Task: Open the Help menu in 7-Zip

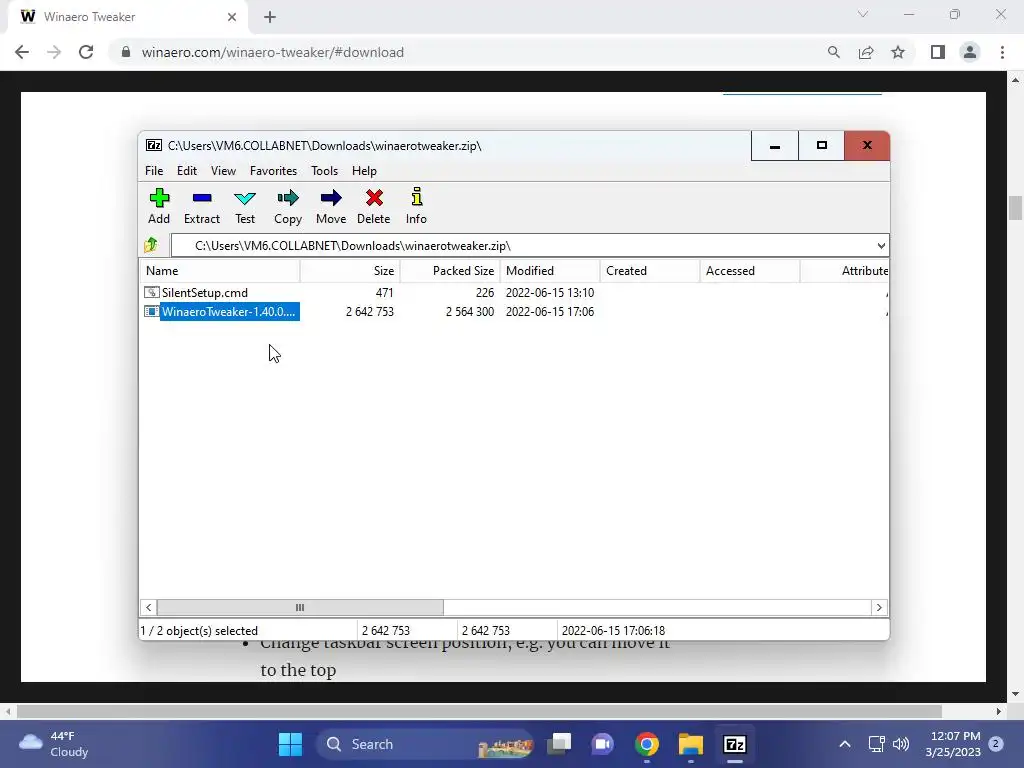Action: coord(364,170)
